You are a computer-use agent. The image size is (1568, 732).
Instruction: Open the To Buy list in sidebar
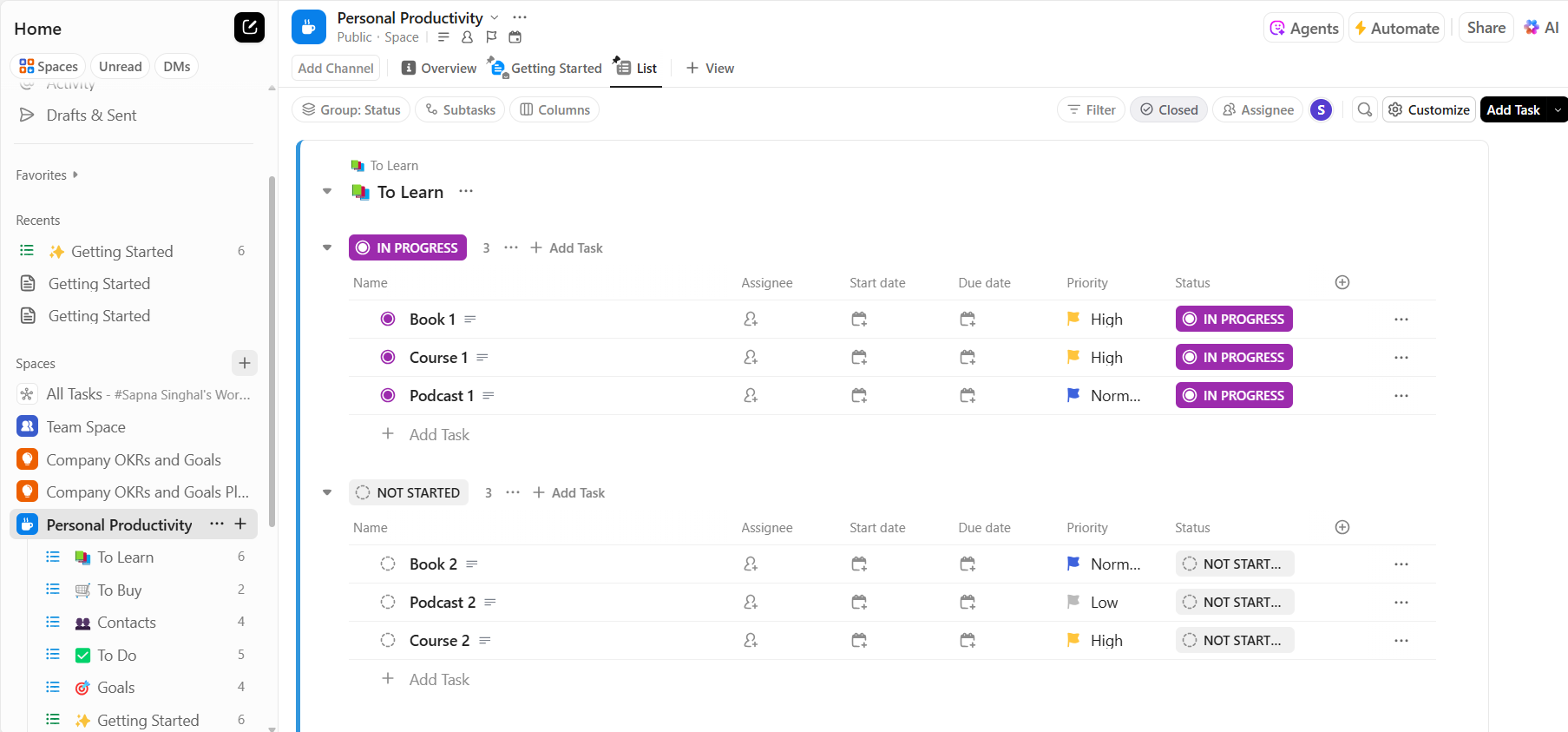click(120, 590)
